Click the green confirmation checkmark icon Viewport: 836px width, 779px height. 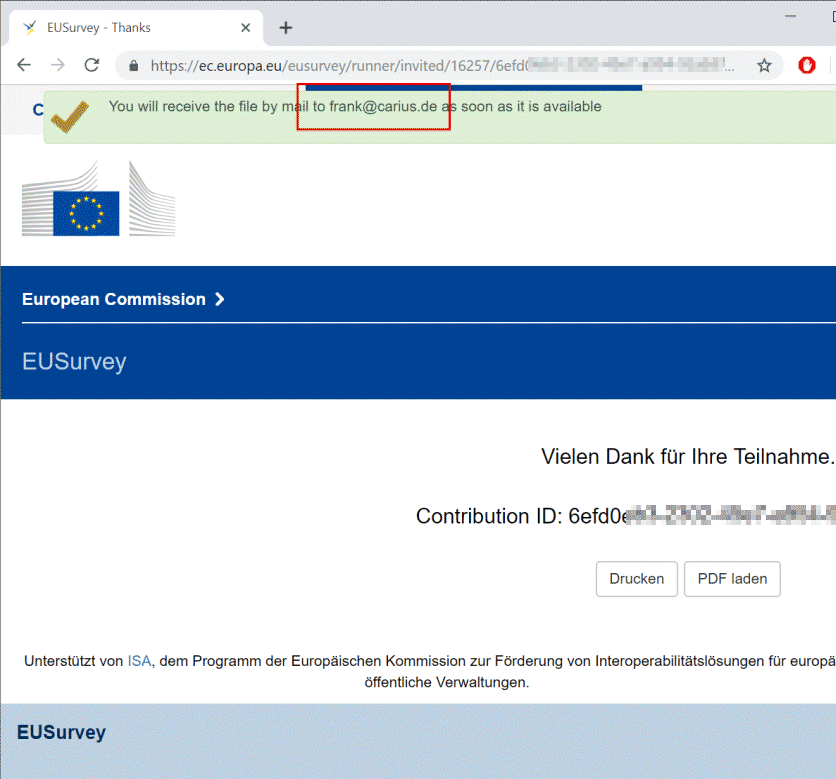[70, 117]
